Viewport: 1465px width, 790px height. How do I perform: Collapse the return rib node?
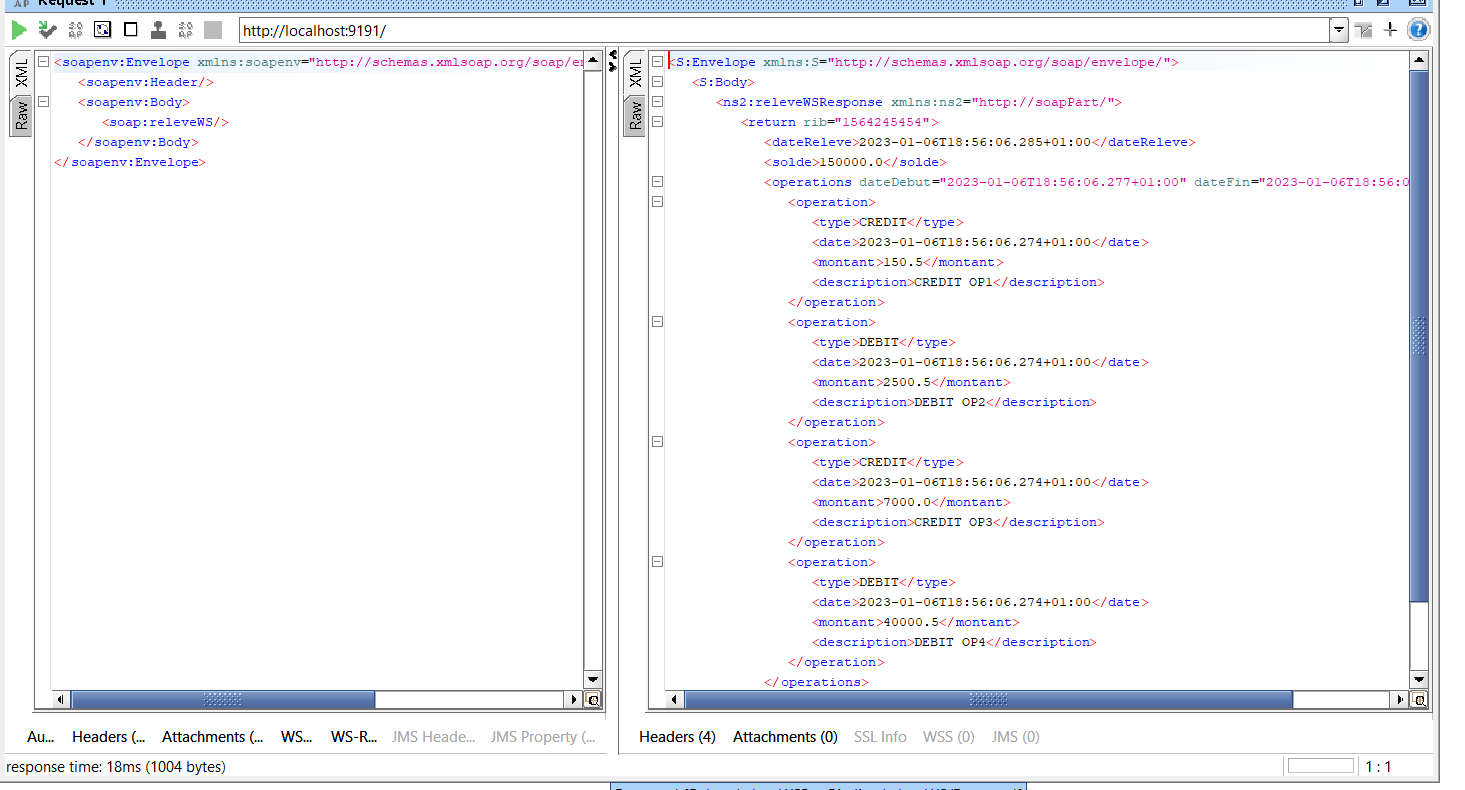point(657,122)
